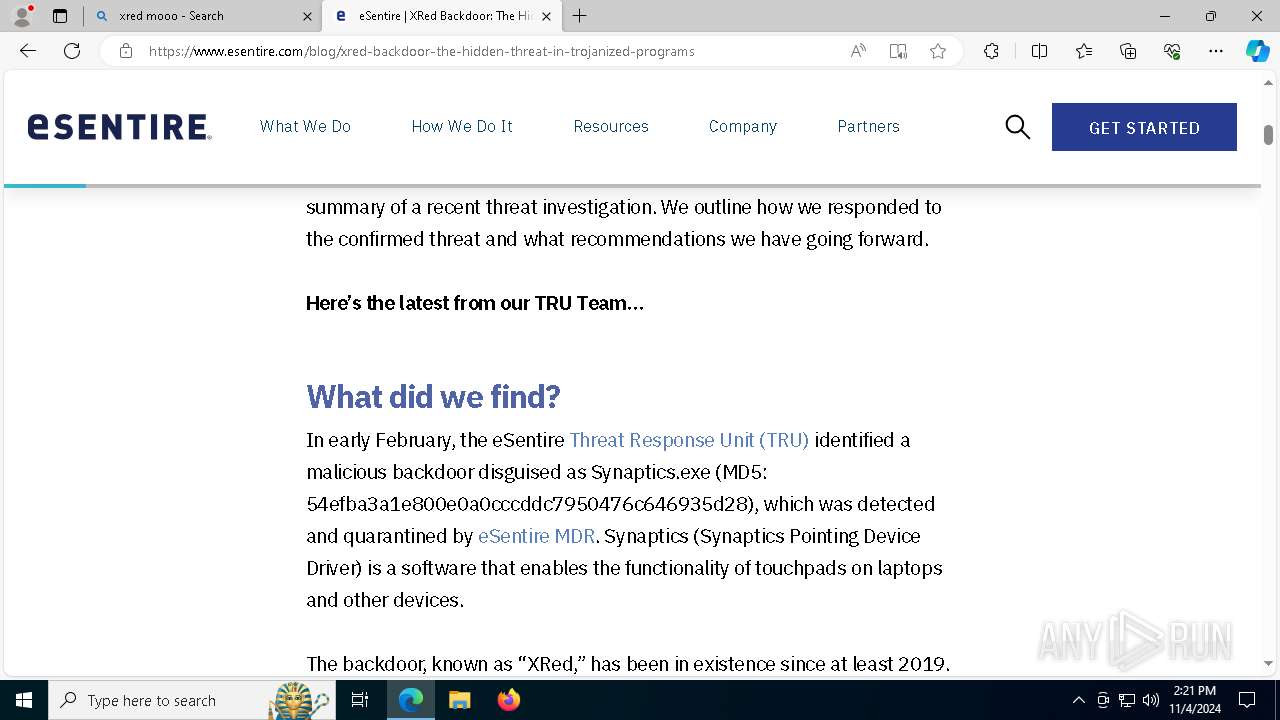Refresh the current page
Viewport: 1280px width, 720px height.
coord(72,51)
